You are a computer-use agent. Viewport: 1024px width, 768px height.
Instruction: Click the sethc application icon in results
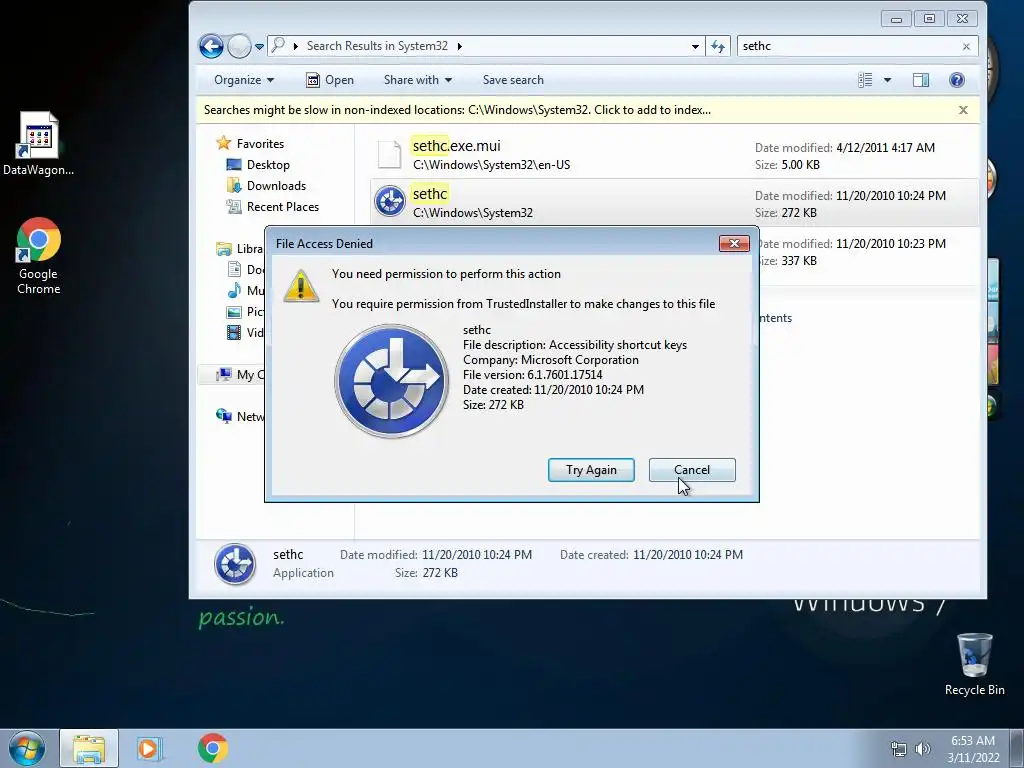390,201
